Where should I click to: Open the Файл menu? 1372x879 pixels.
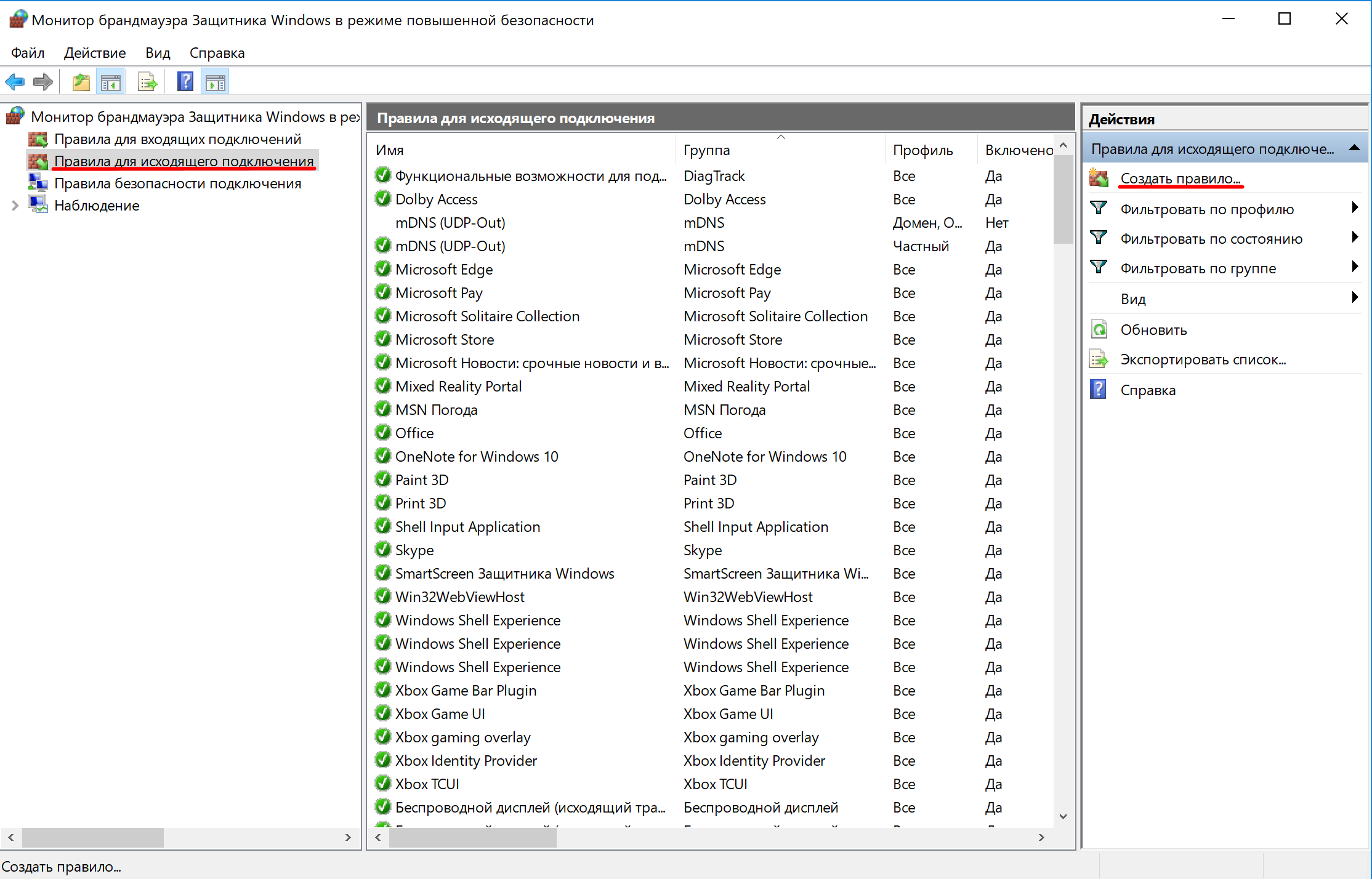(x=28, y=53)
